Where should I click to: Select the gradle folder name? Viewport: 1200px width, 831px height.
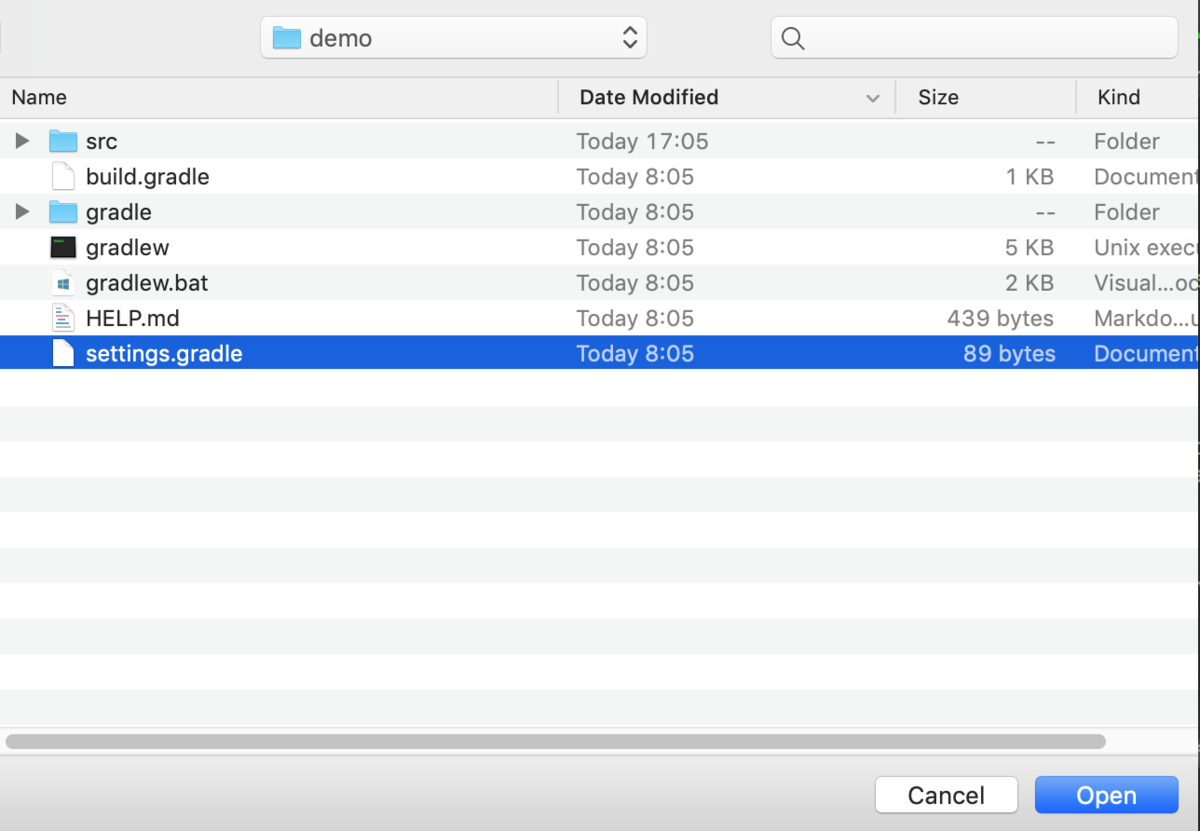pyautogui.click(x=119, y=212)
